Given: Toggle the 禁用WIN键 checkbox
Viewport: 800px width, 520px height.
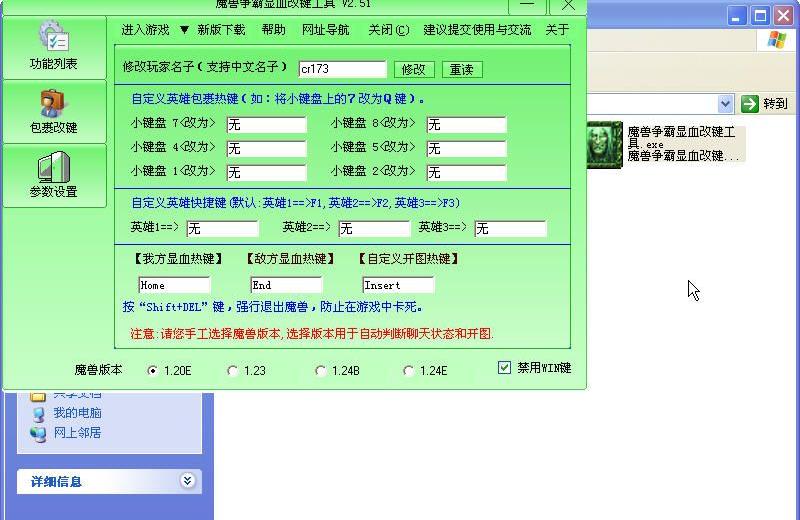Looking at the screenshot, I should coord(505,368).
